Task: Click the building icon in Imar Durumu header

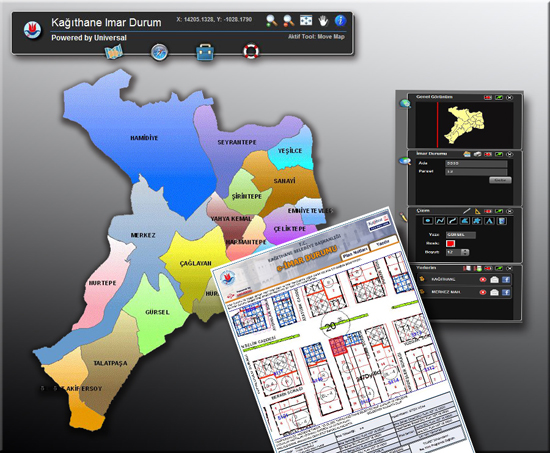Action: (467, 154)
